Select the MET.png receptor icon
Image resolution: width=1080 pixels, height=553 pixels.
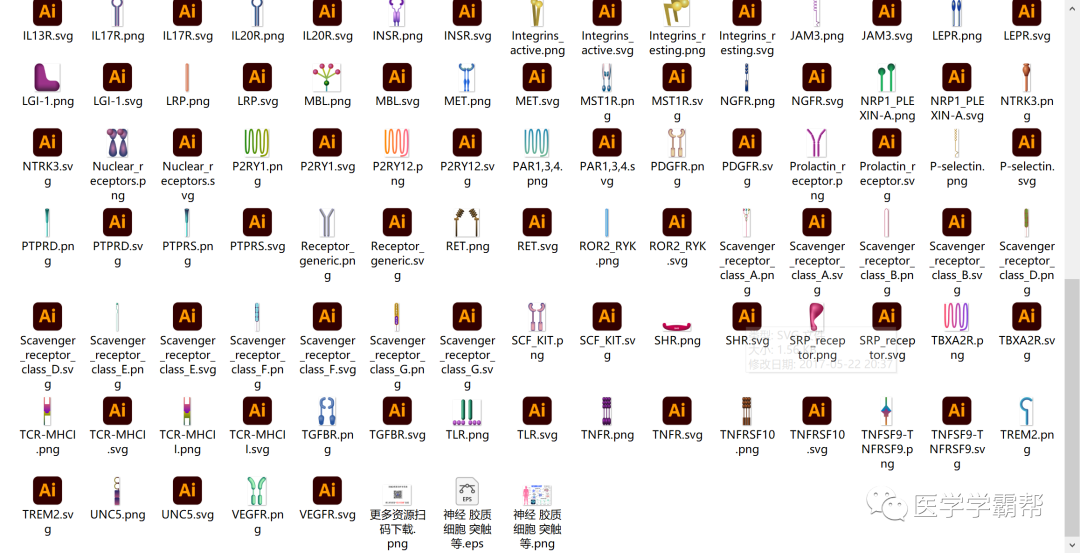point(467,77)
